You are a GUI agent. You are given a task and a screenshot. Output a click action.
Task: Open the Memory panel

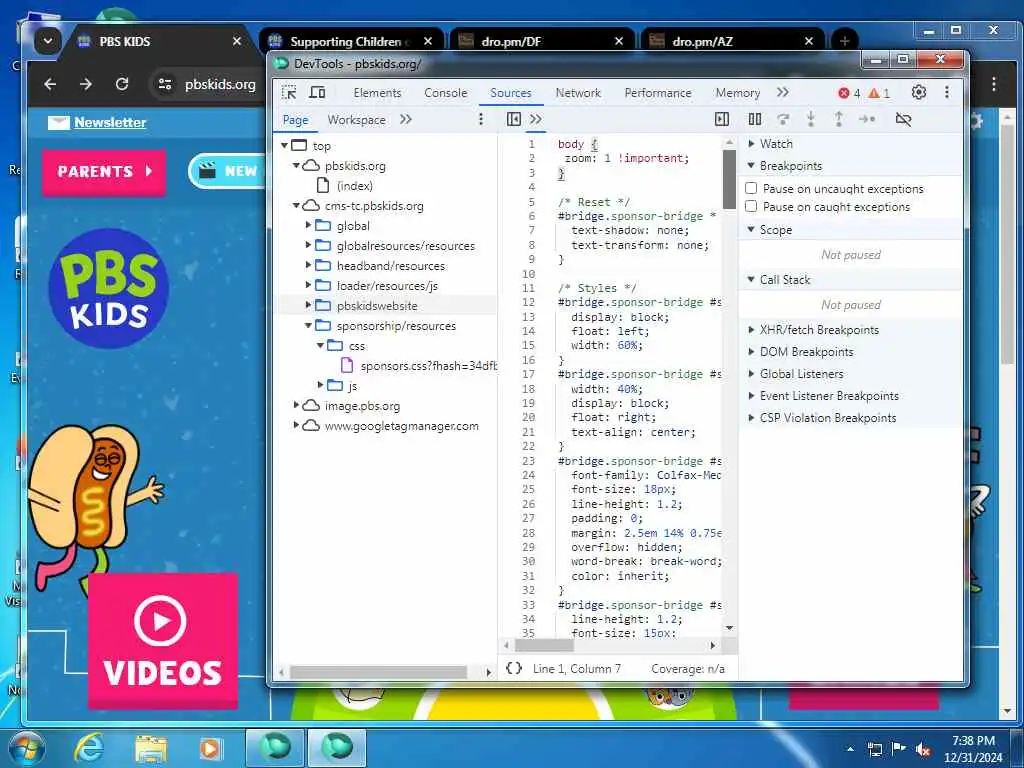tap(737, 93)
